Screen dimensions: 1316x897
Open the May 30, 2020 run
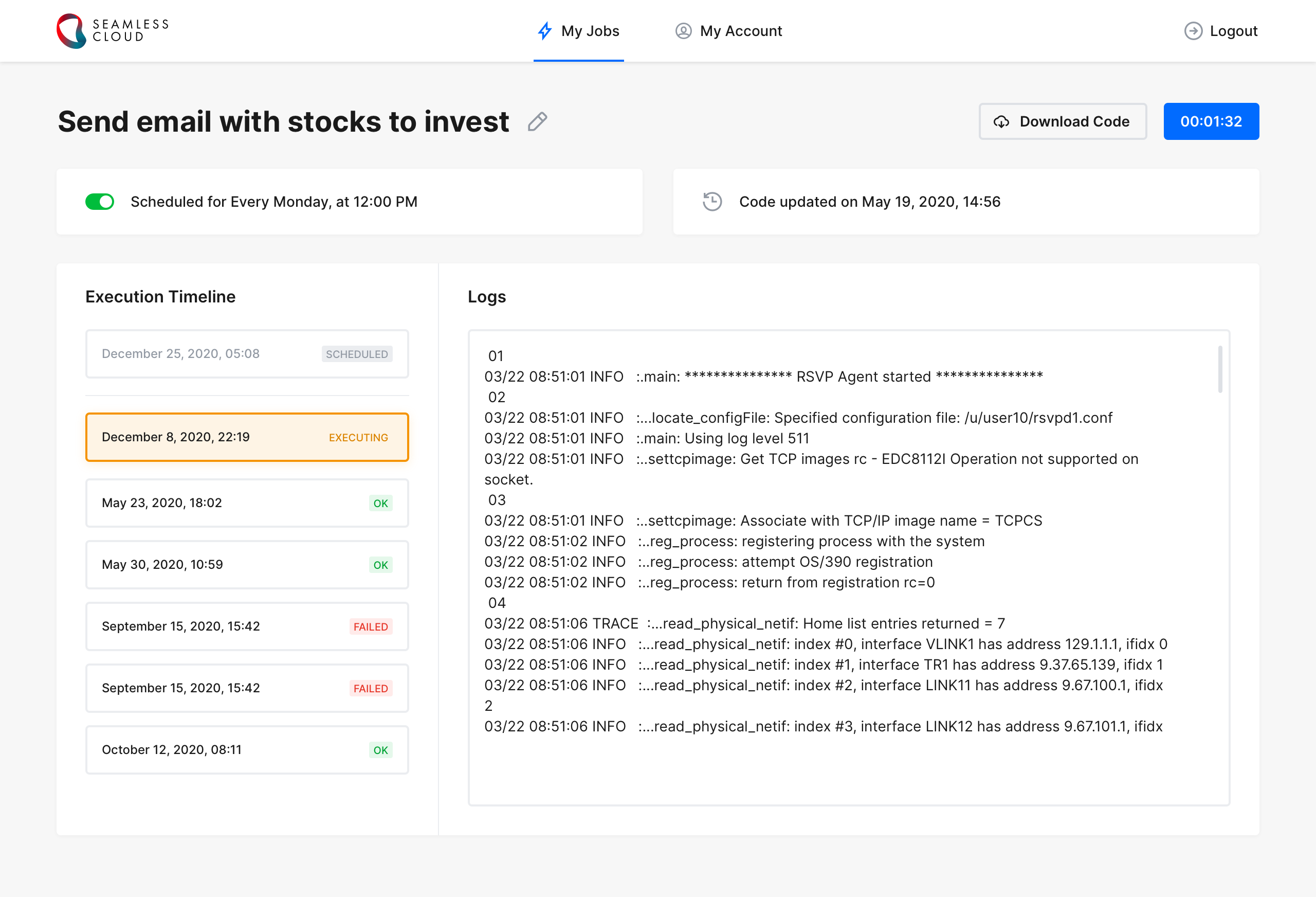point(247,564)
